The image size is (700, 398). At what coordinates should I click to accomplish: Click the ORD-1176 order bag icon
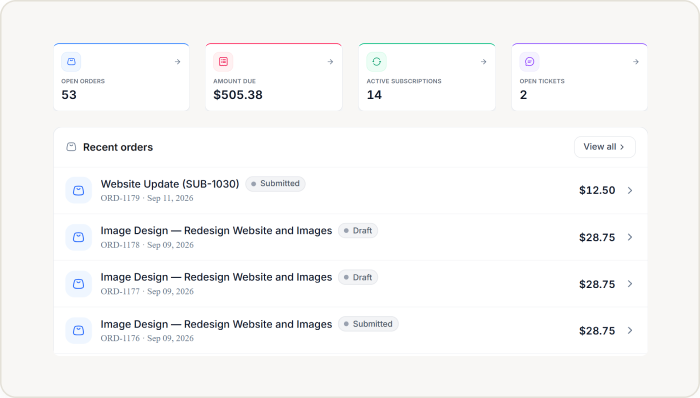point(79,331)
